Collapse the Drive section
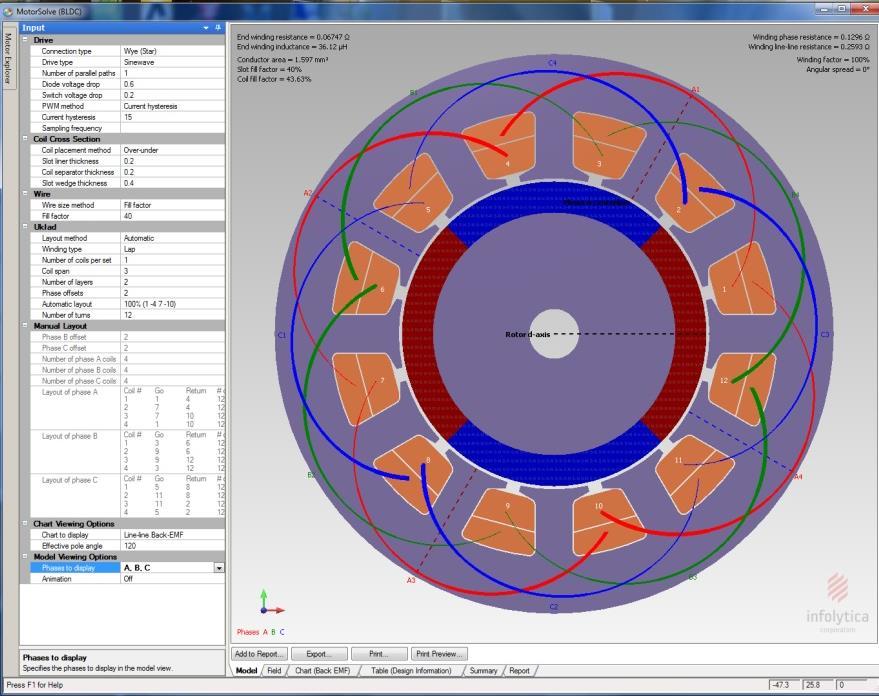 coord(25,40)
